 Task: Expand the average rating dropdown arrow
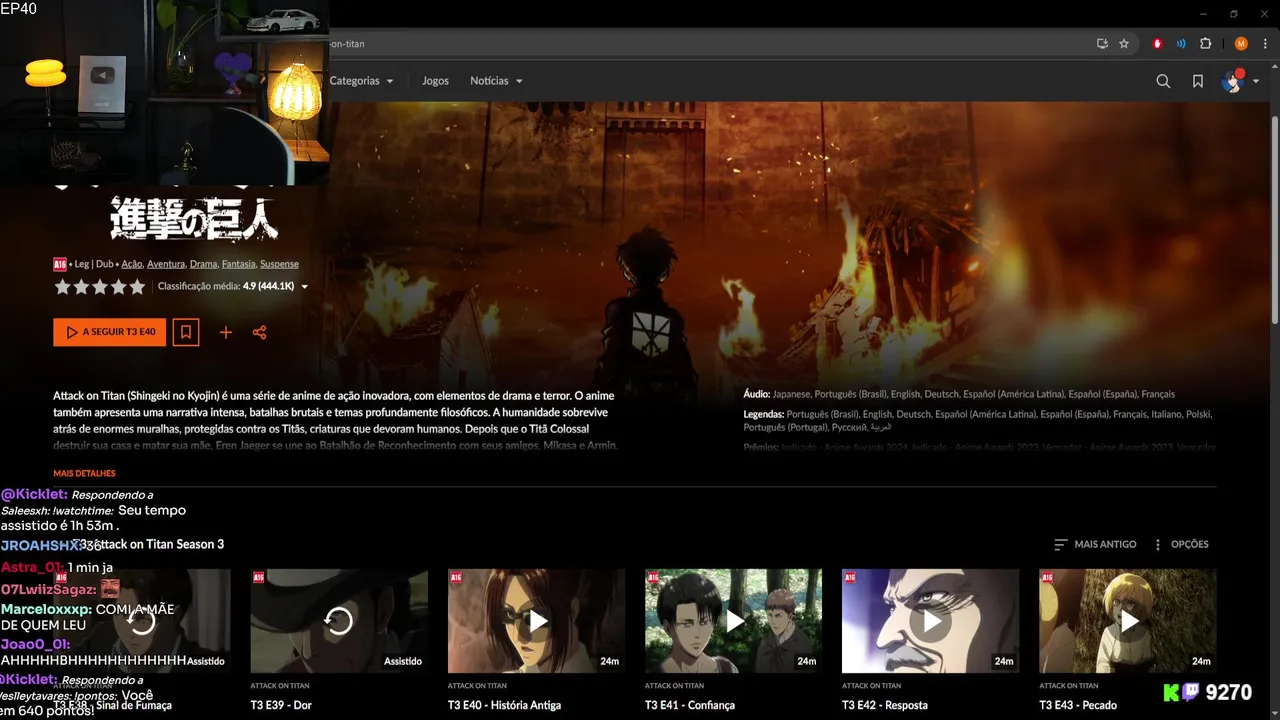pyautogui.click(x=305, y=287)
